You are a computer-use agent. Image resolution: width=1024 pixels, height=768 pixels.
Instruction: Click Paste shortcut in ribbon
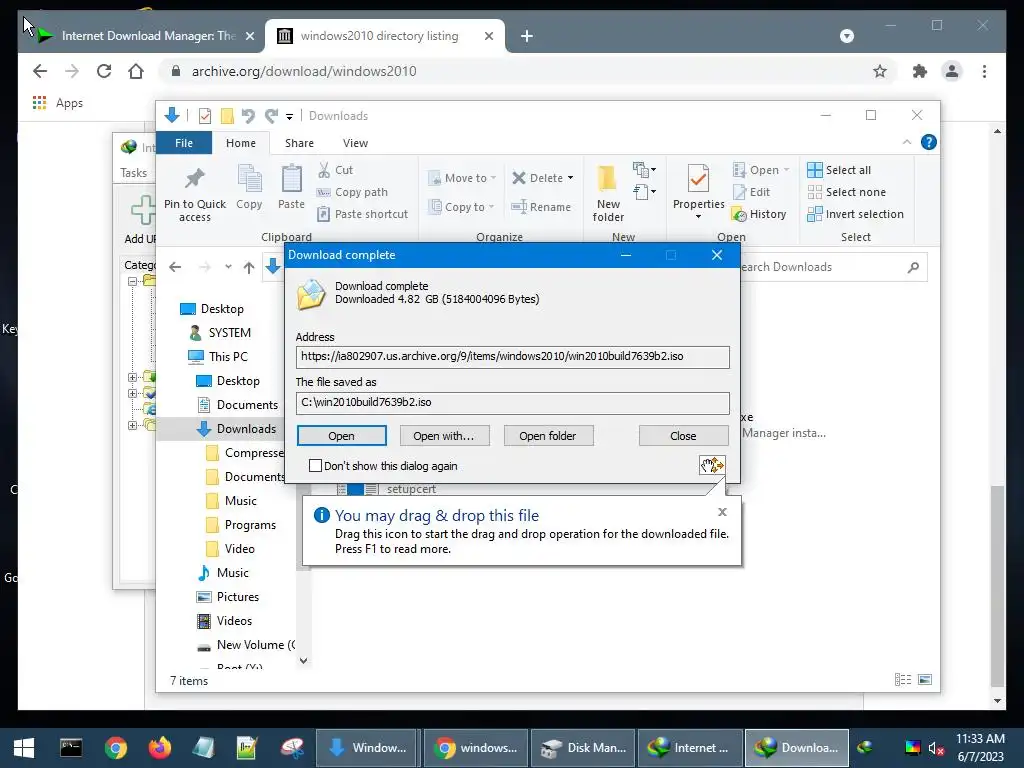(362, 214)
